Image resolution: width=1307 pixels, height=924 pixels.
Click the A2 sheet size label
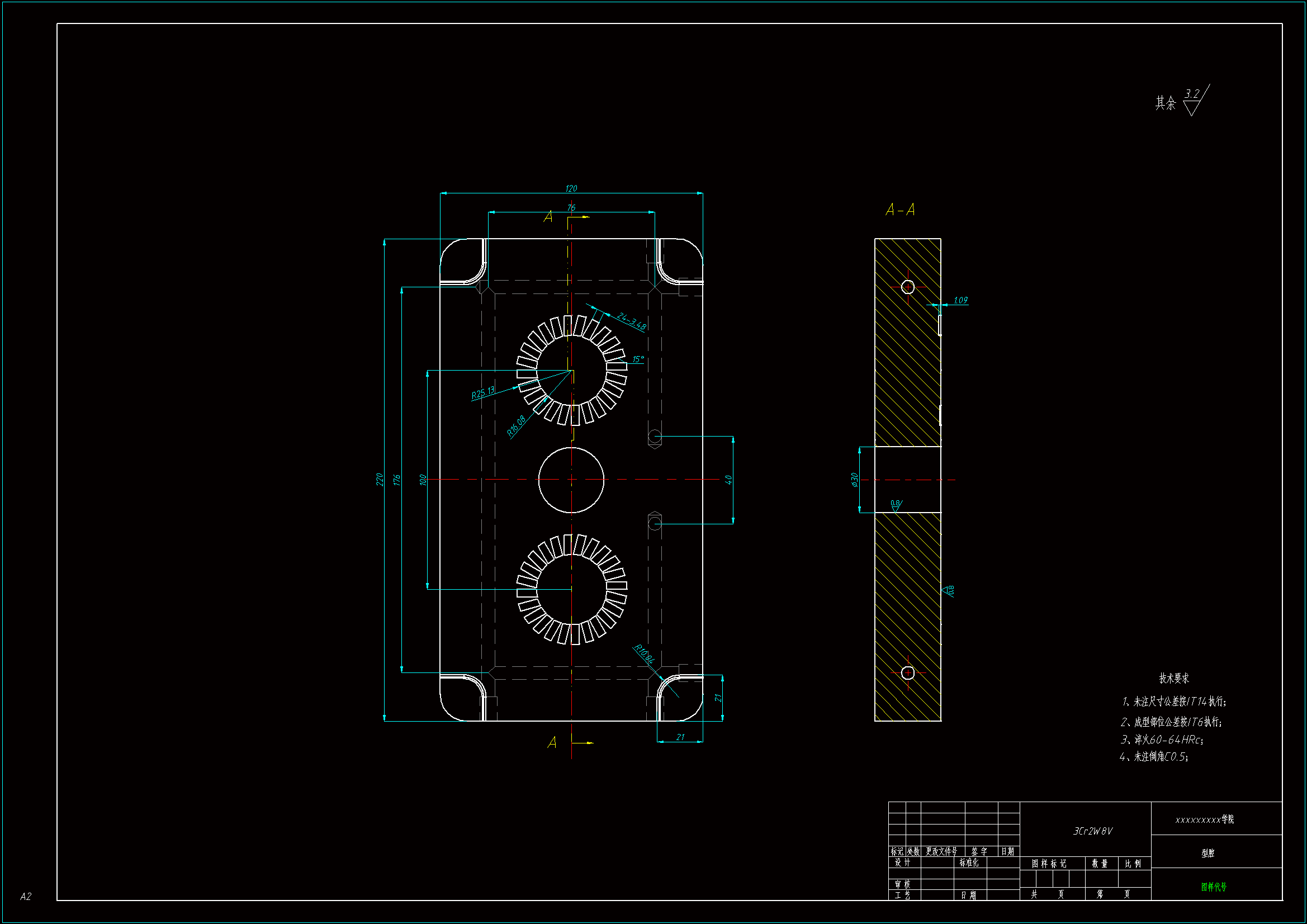pos(26,896)
